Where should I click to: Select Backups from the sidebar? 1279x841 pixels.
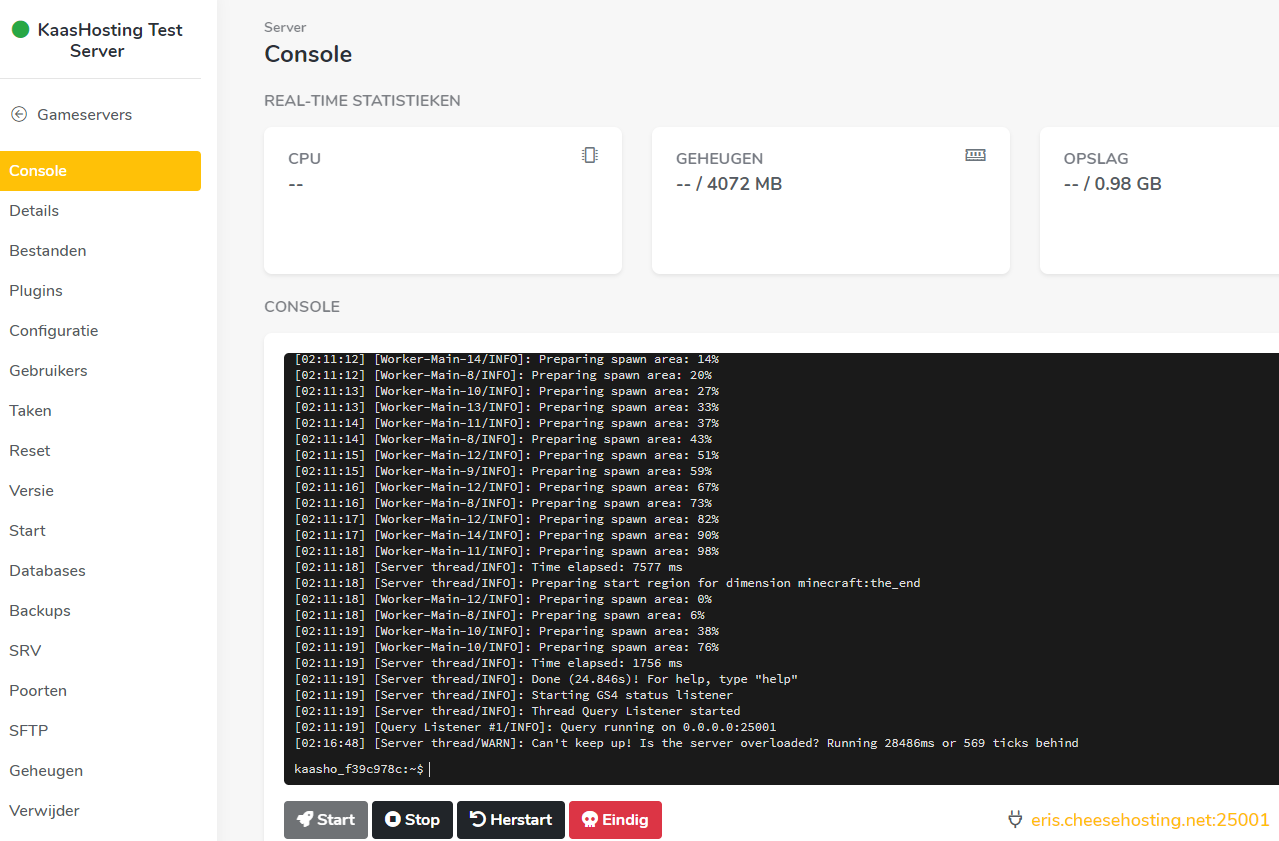tap(40, 611)
